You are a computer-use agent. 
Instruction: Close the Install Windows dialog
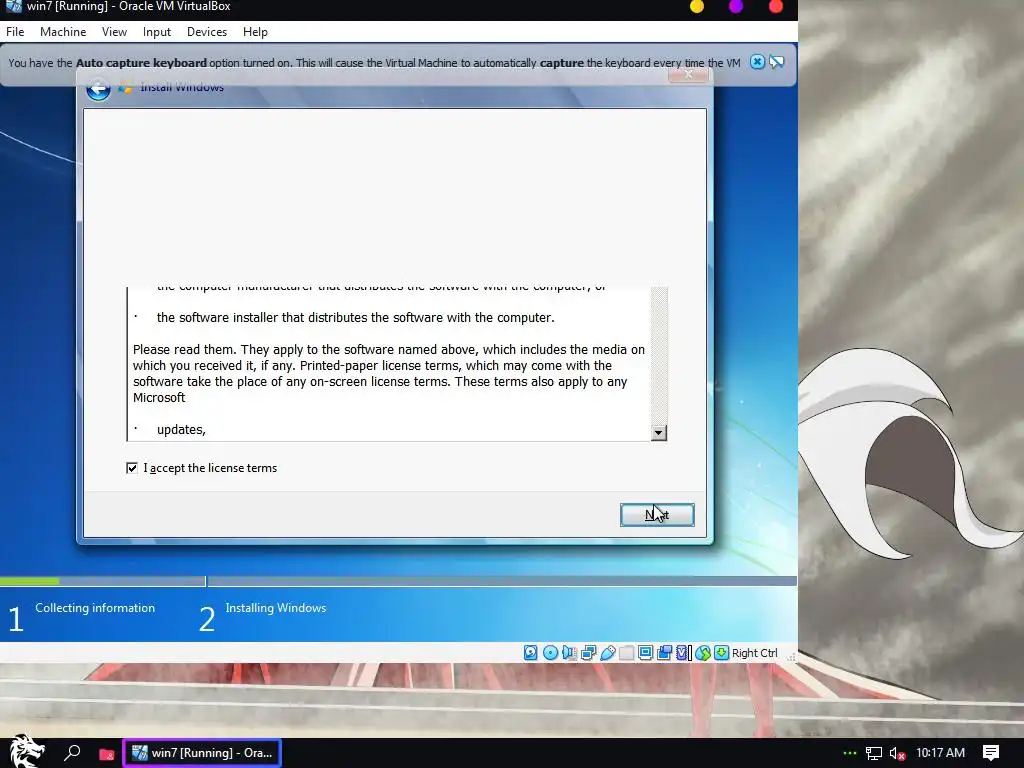coord(688,74)
